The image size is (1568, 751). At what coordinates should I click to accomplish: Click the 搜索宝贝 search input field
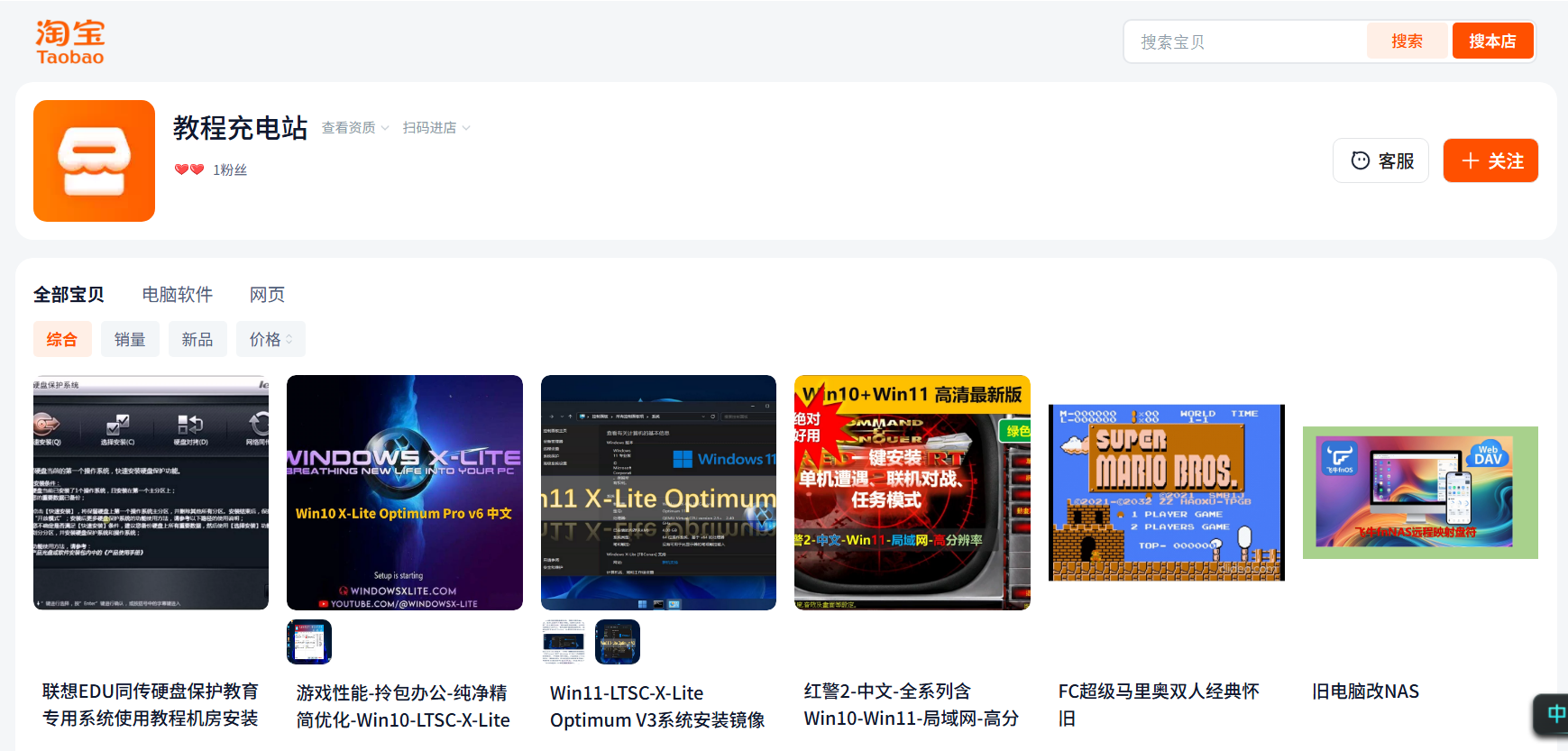pyautogui.click(x=1246, y=41)
